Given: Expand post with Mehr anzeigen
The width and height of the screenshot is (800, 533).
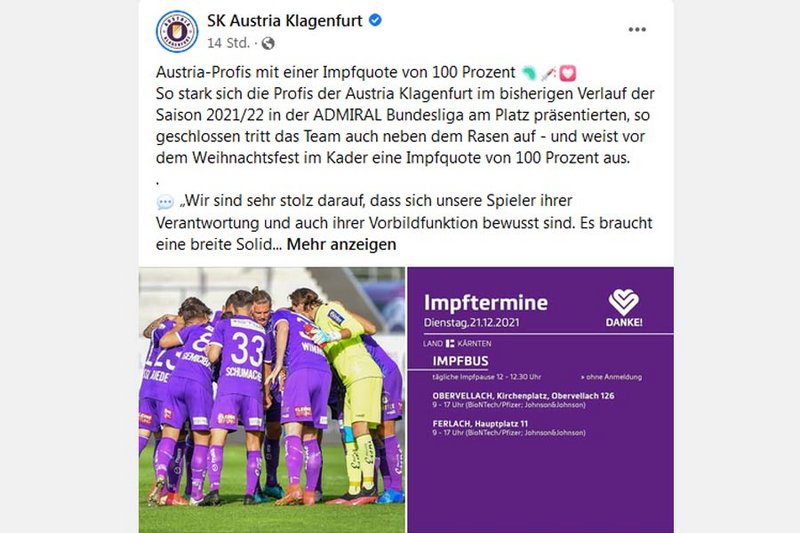Looking at the screenshot, I should [x=341, y=244].
